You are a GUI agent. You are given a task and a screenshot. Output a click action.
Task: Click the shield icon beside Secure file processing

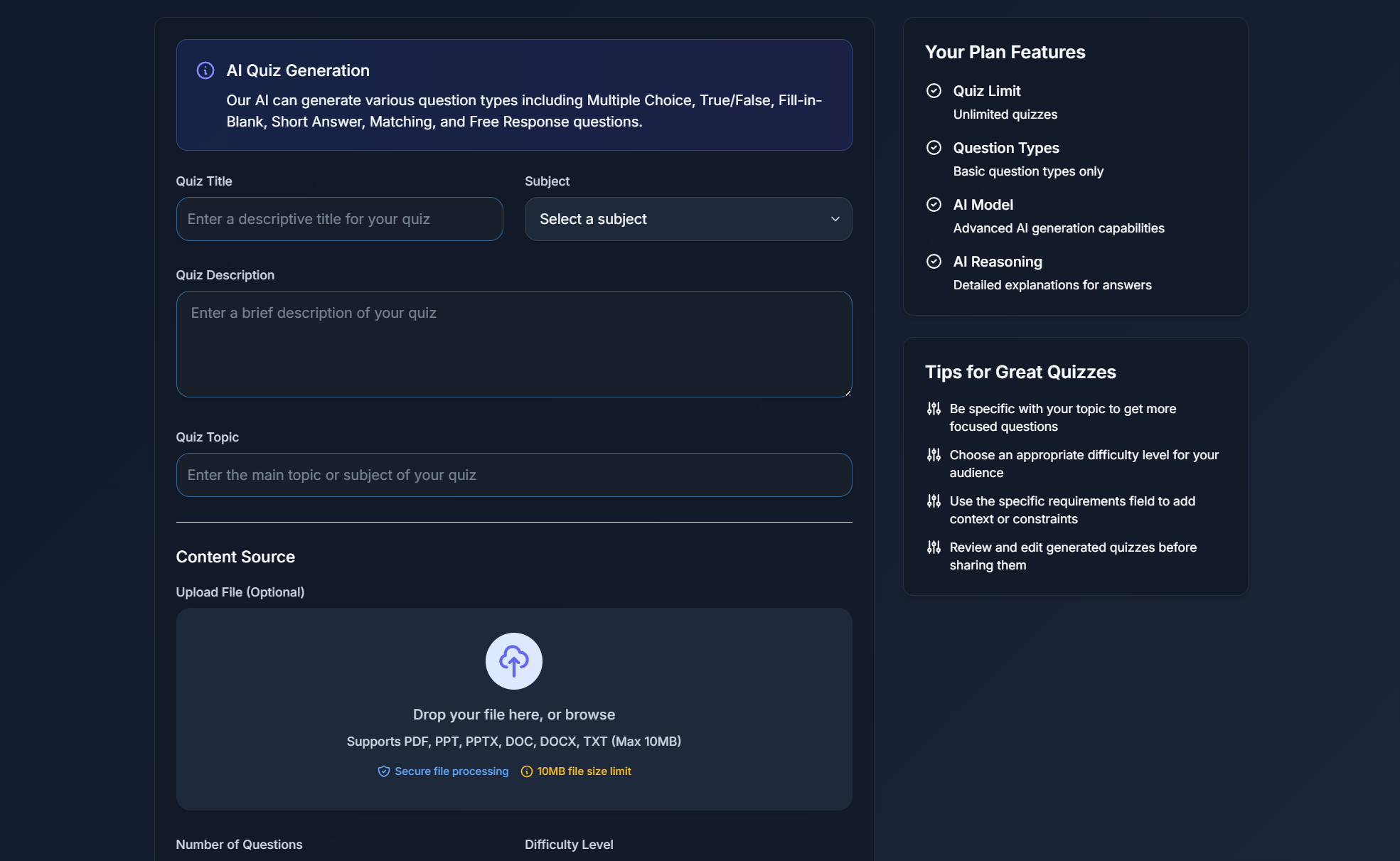384,771
